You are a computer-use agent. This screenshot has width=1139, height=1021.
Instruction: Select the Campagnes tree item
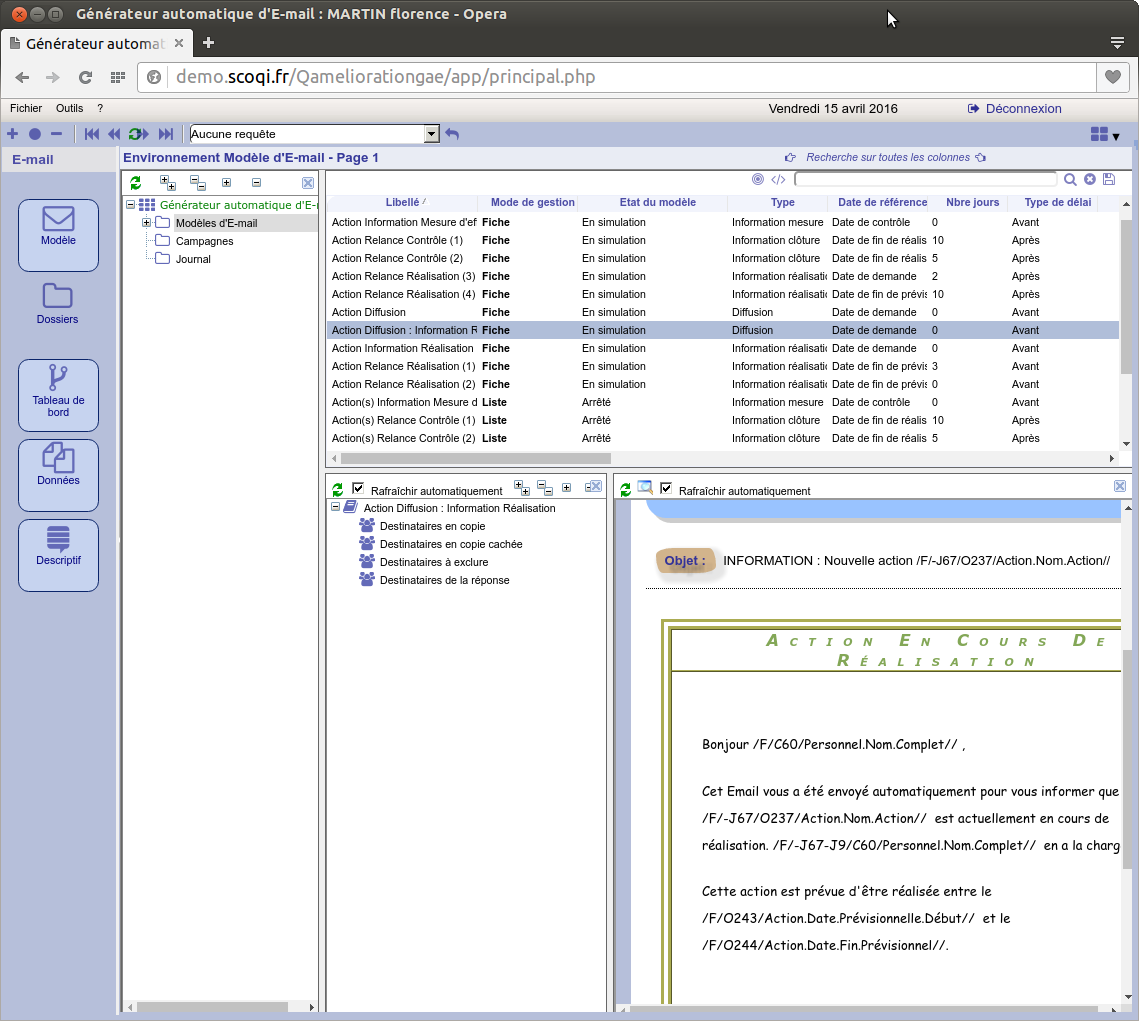(204, 241)
